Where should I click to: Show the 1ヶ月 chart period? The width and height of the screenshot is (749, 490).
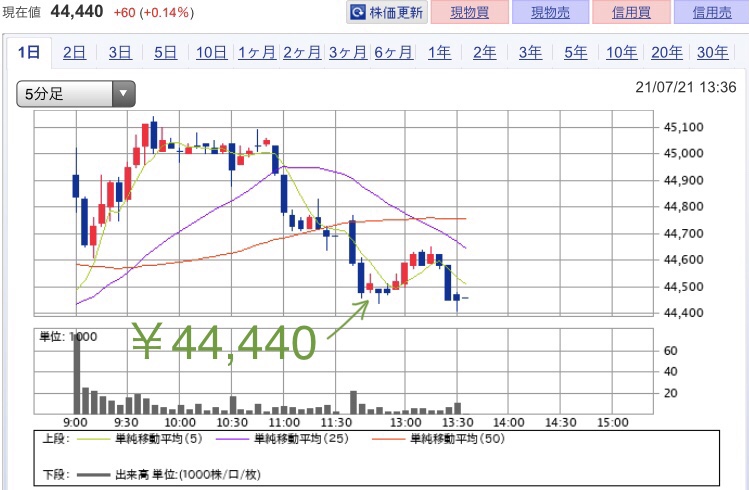tap(257, 52)
